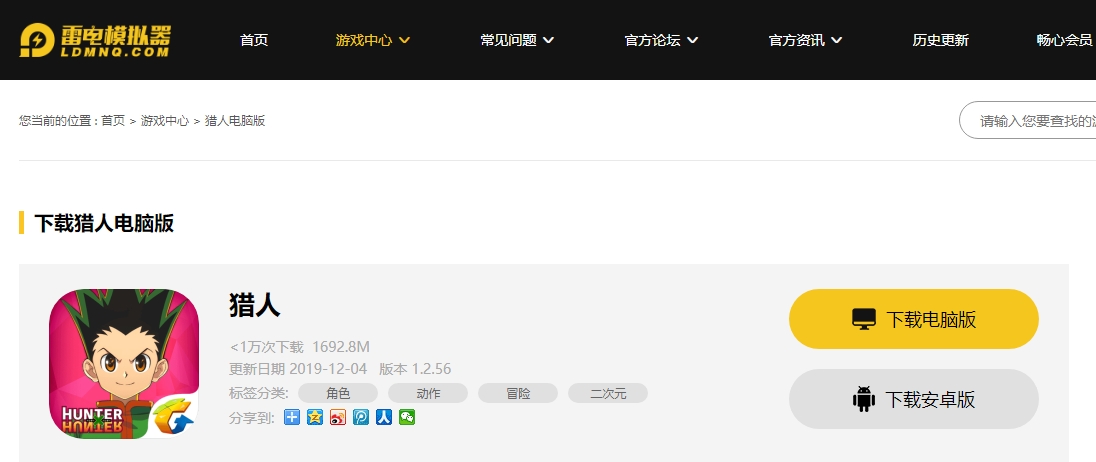Select the 动作 tag
Screen dimensions: 1096x462
click(x=428, y=394)
